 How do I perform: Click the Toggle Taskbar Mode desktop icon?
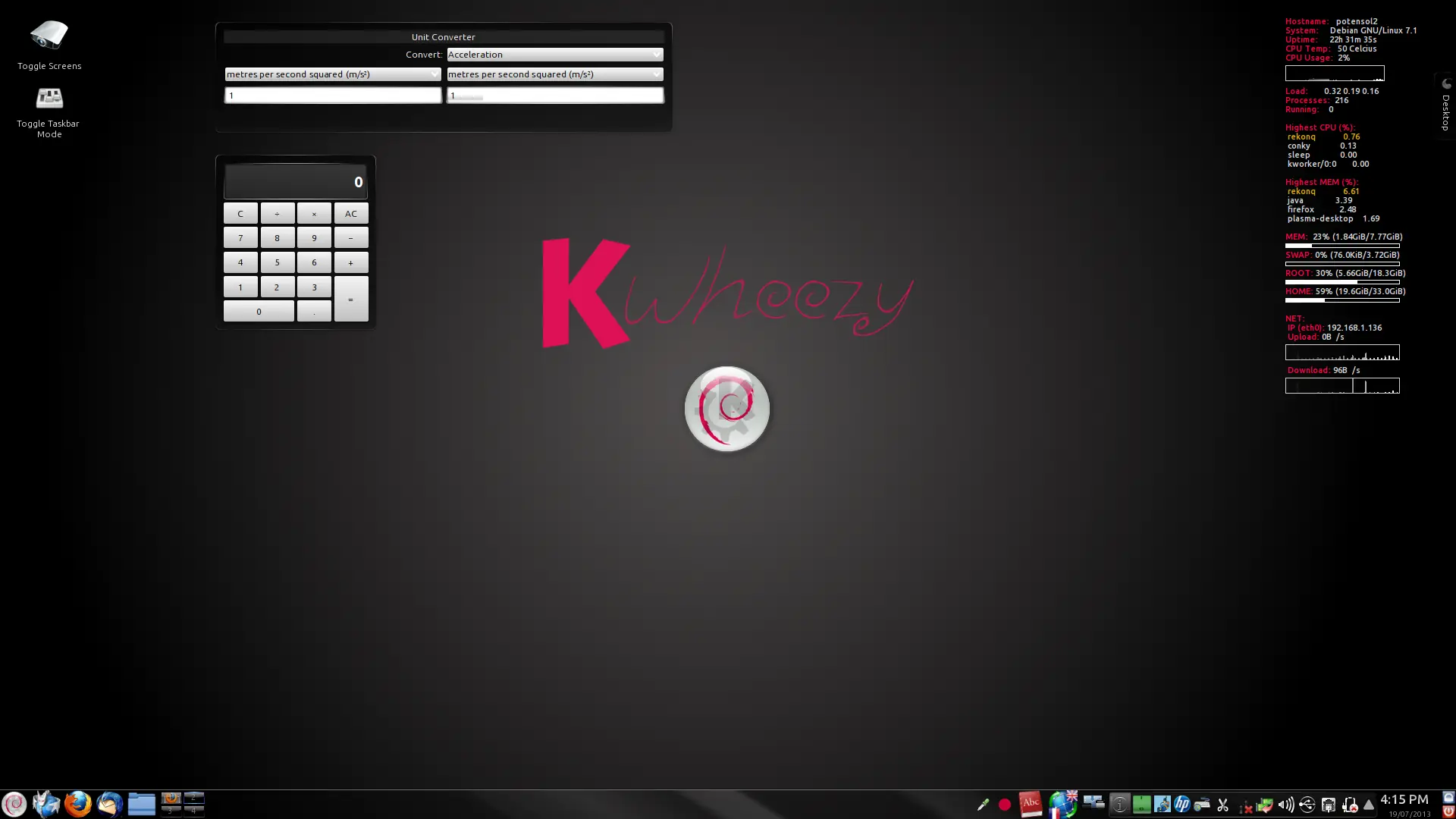pos(49,111)
